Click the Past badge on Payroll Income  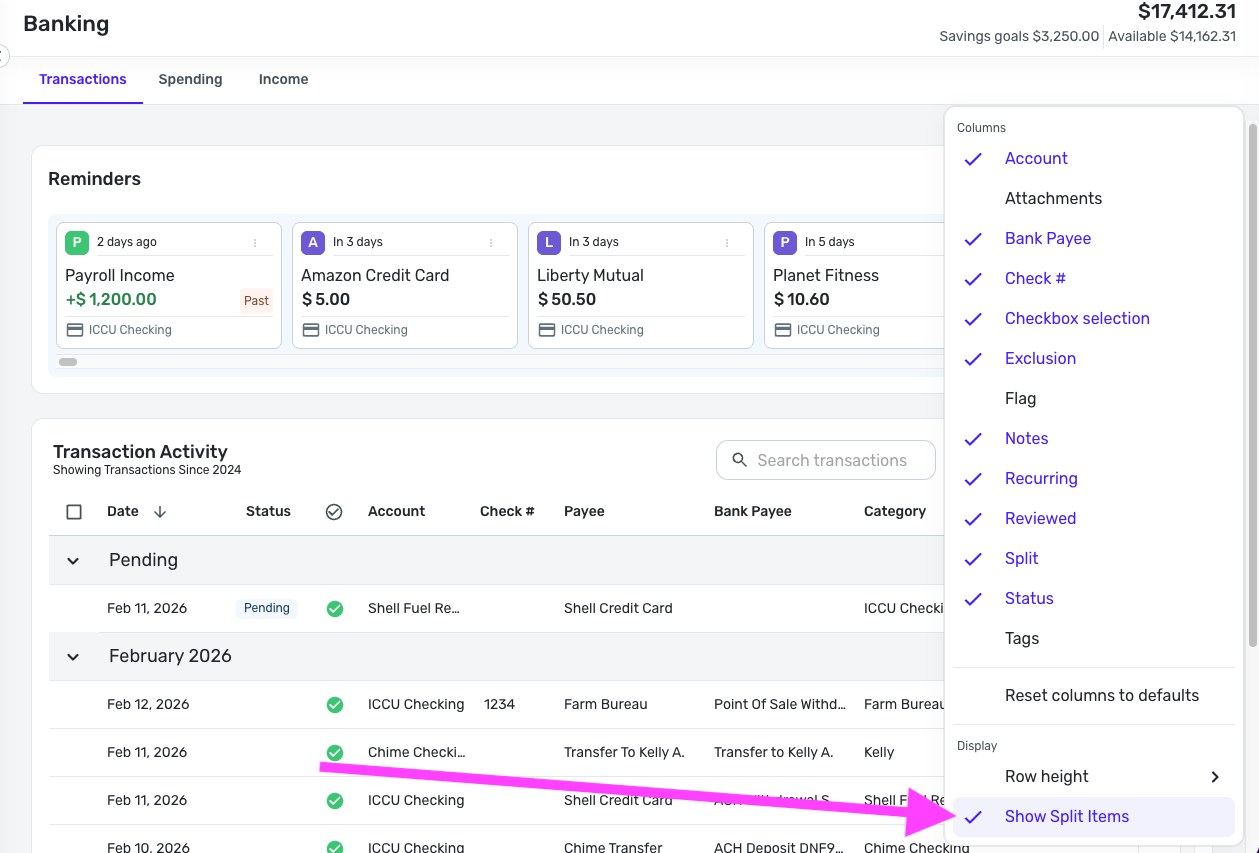coord(257,300)
